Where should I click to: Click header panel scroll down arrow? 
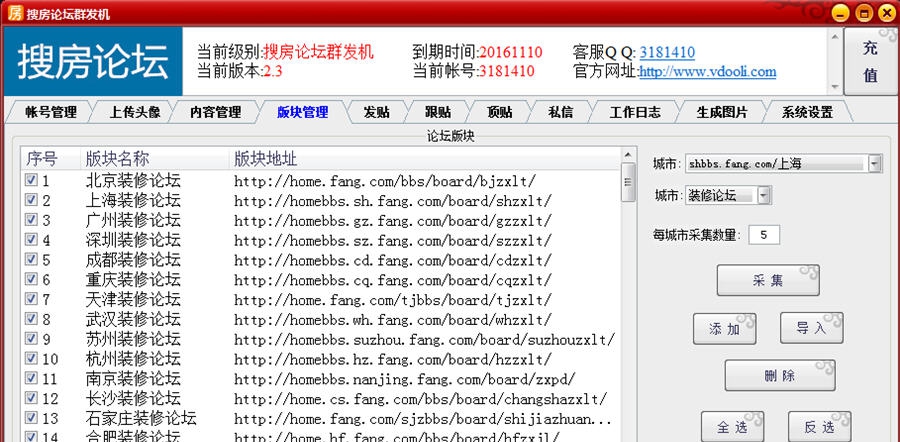tap(835, 87)
